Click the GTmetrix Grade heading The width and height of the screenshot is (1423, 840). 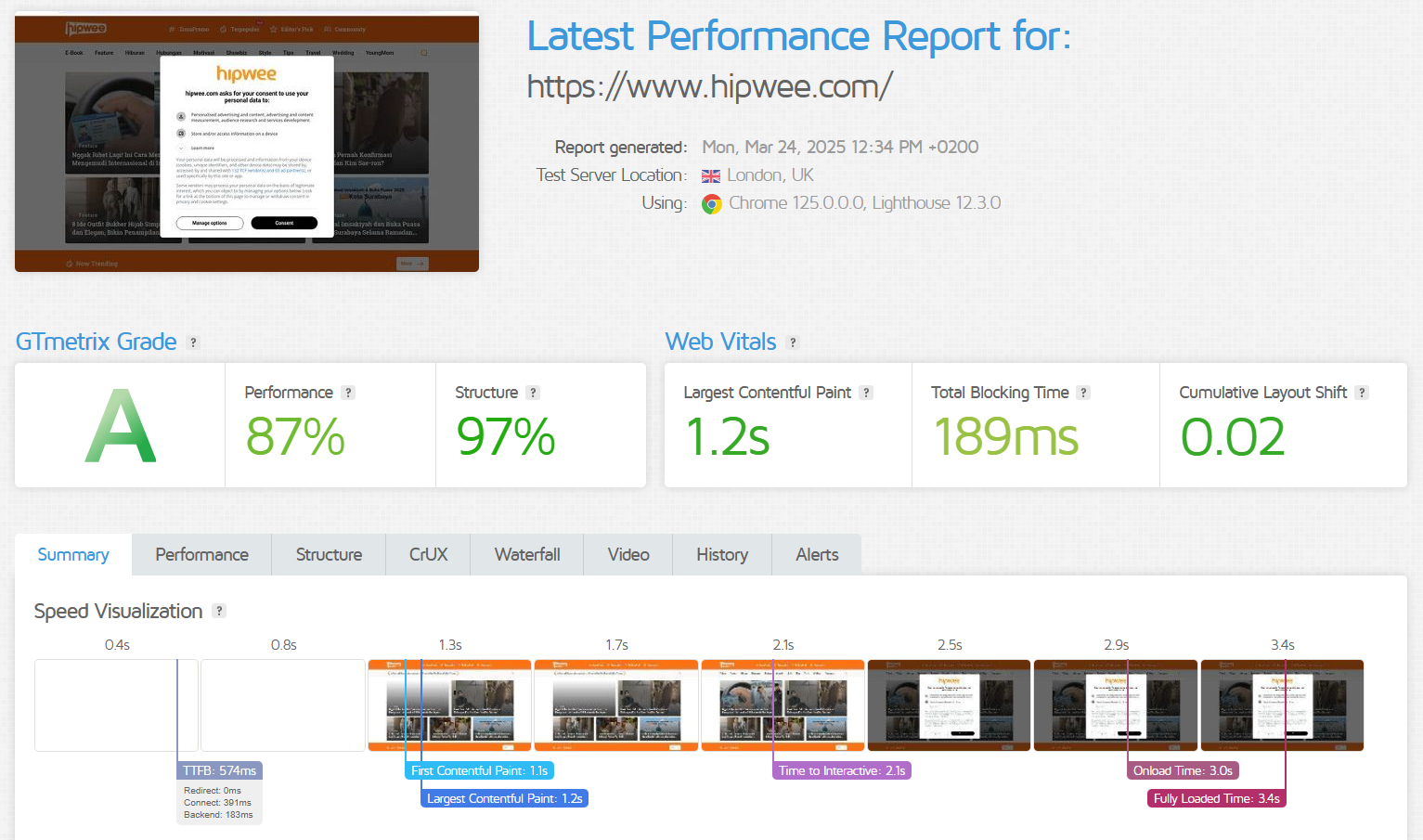96,342
